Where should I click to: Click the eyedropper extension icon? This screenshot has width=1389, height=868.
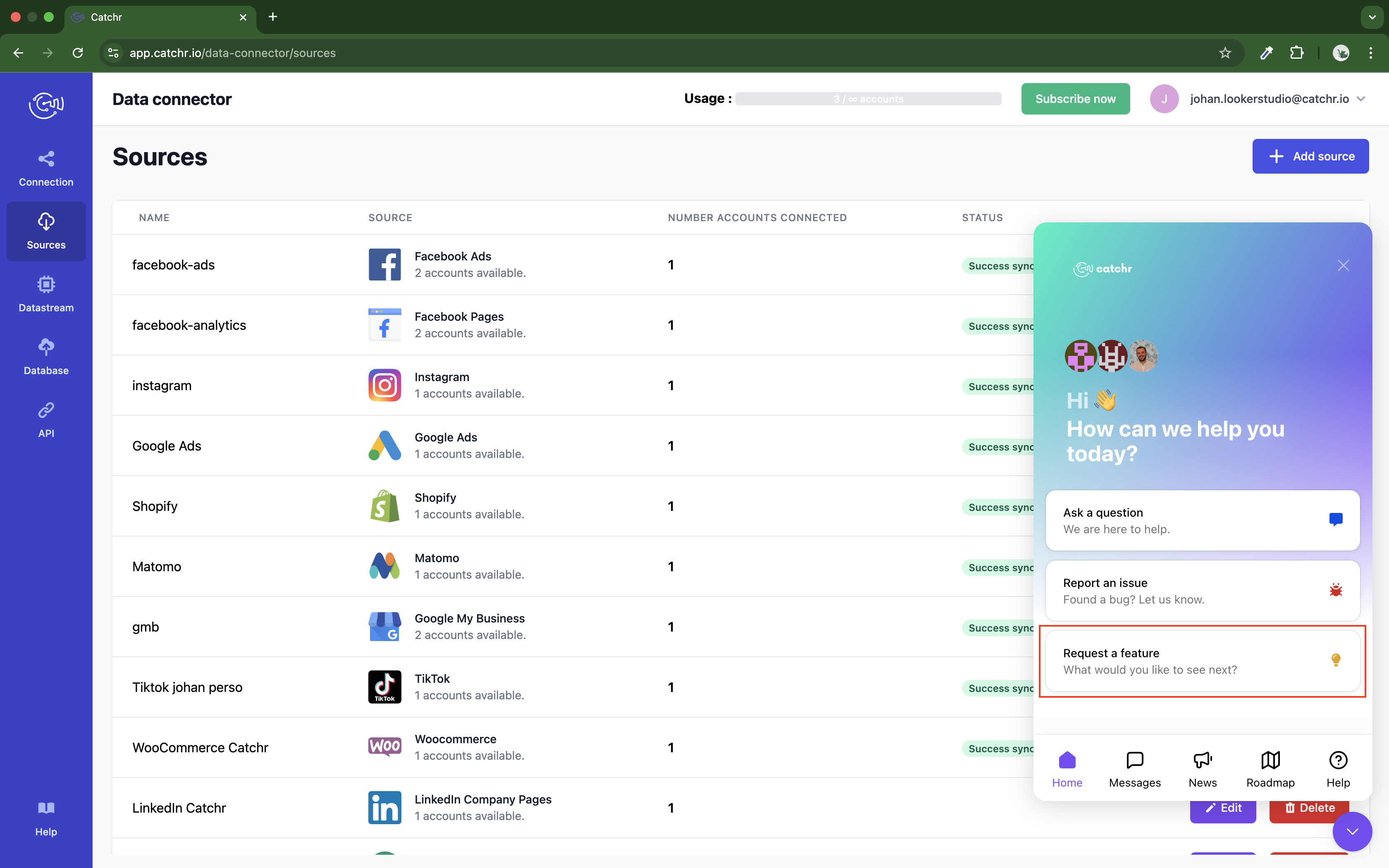pyautogui.click(x=1266, y=53)
